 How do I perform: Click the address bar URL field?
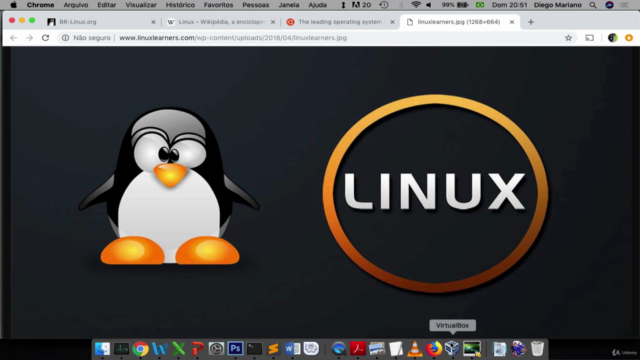click(x=233, y=38)
